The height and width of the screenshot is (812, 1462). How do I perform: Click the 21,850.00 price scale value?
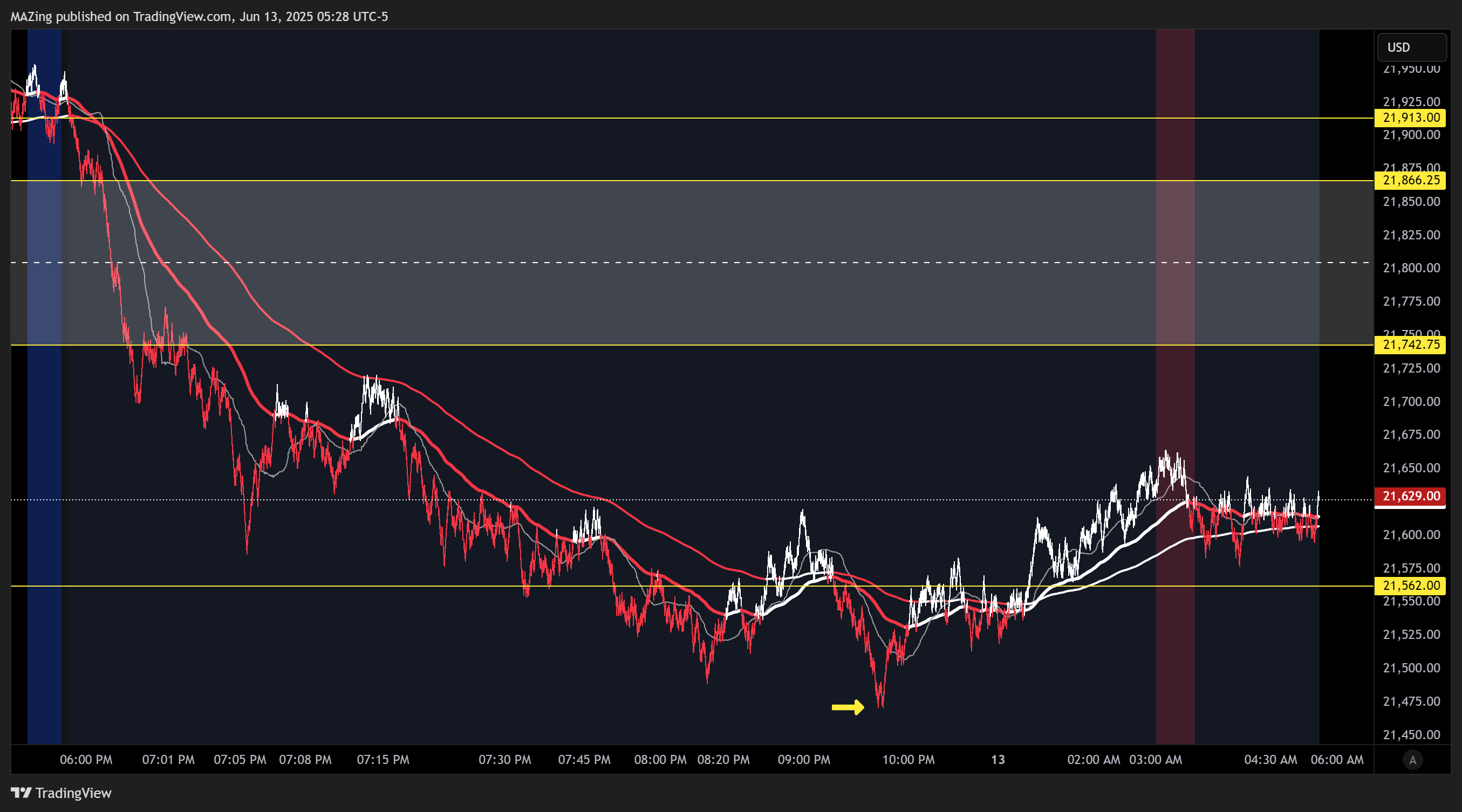(x=1411, y=202)
